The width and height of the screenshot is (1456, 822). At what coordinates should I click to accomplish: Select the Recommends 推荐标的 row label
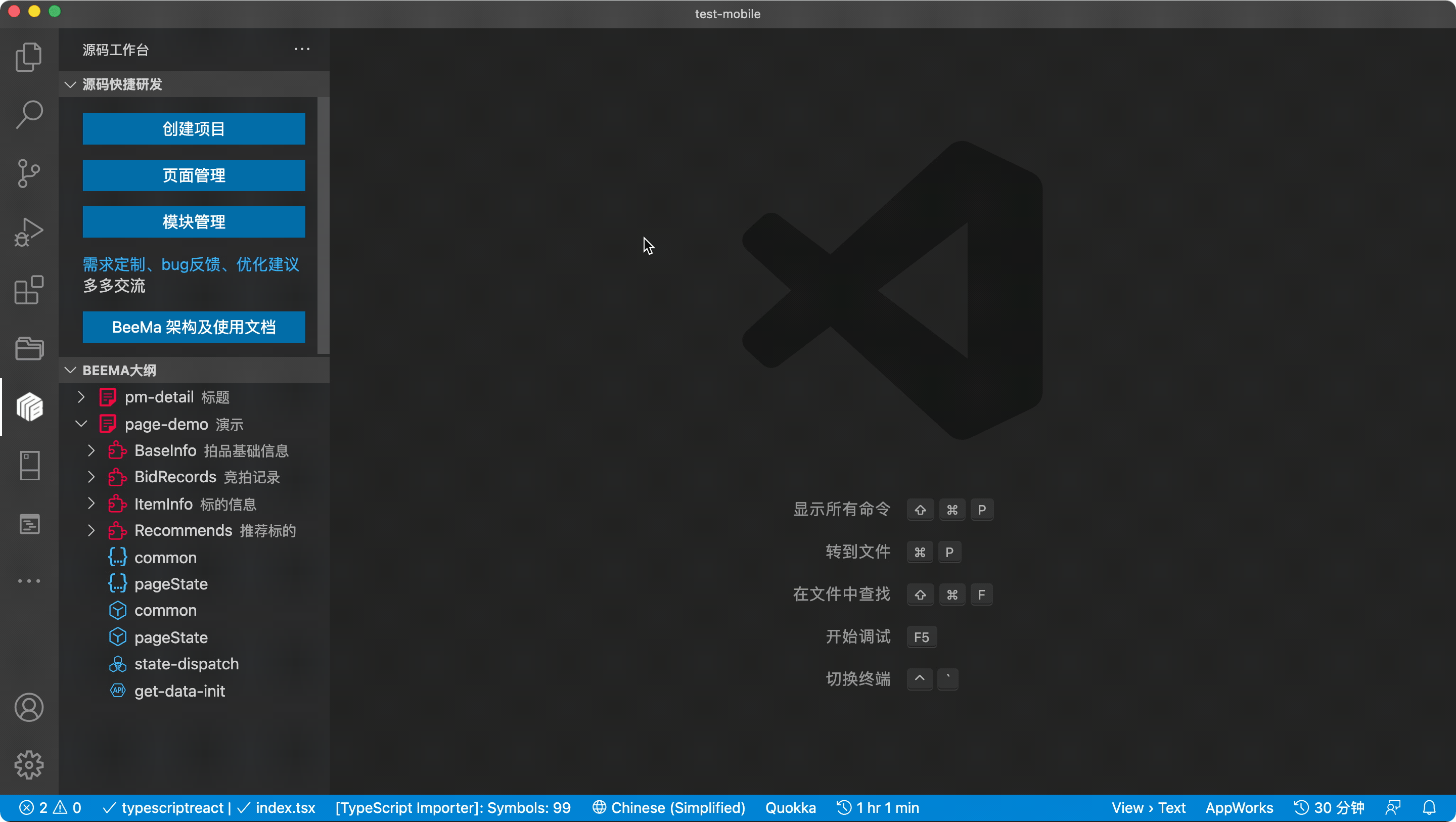pos(215,530)
